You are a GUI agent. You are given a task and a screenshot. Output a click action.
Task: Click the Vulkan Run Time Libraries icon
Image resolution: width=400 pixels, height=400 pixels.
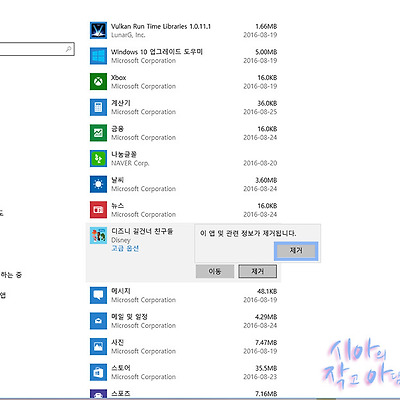tap(98, 30)
